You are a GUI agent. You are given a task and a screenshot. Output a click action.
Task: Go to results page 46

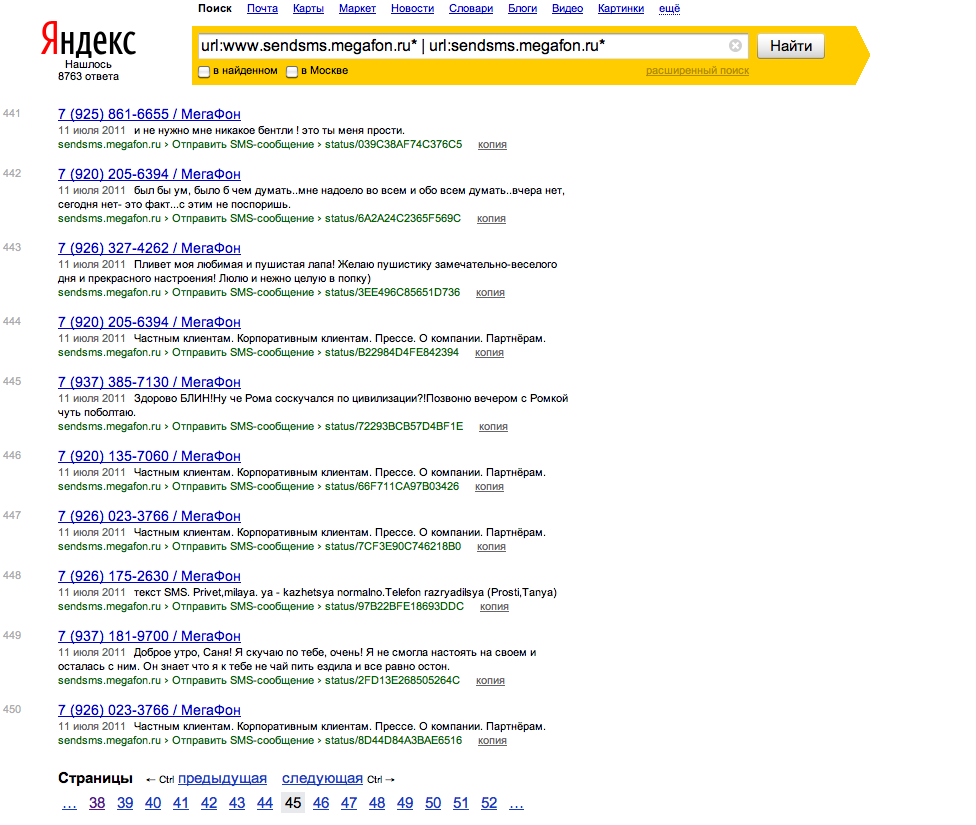click(x=321, y=803)
